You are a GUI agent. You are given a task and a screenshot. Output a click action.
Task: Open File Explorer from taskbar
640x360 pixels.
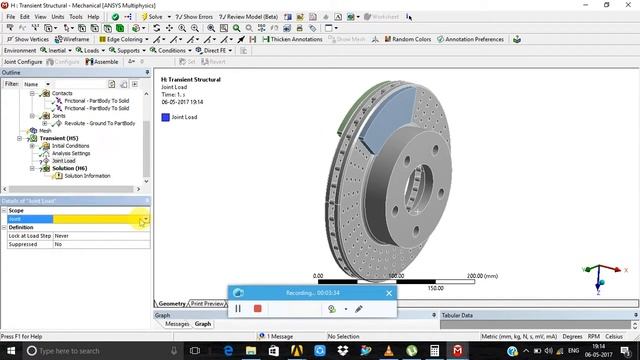pyautogui.click(x=251, y=351)
